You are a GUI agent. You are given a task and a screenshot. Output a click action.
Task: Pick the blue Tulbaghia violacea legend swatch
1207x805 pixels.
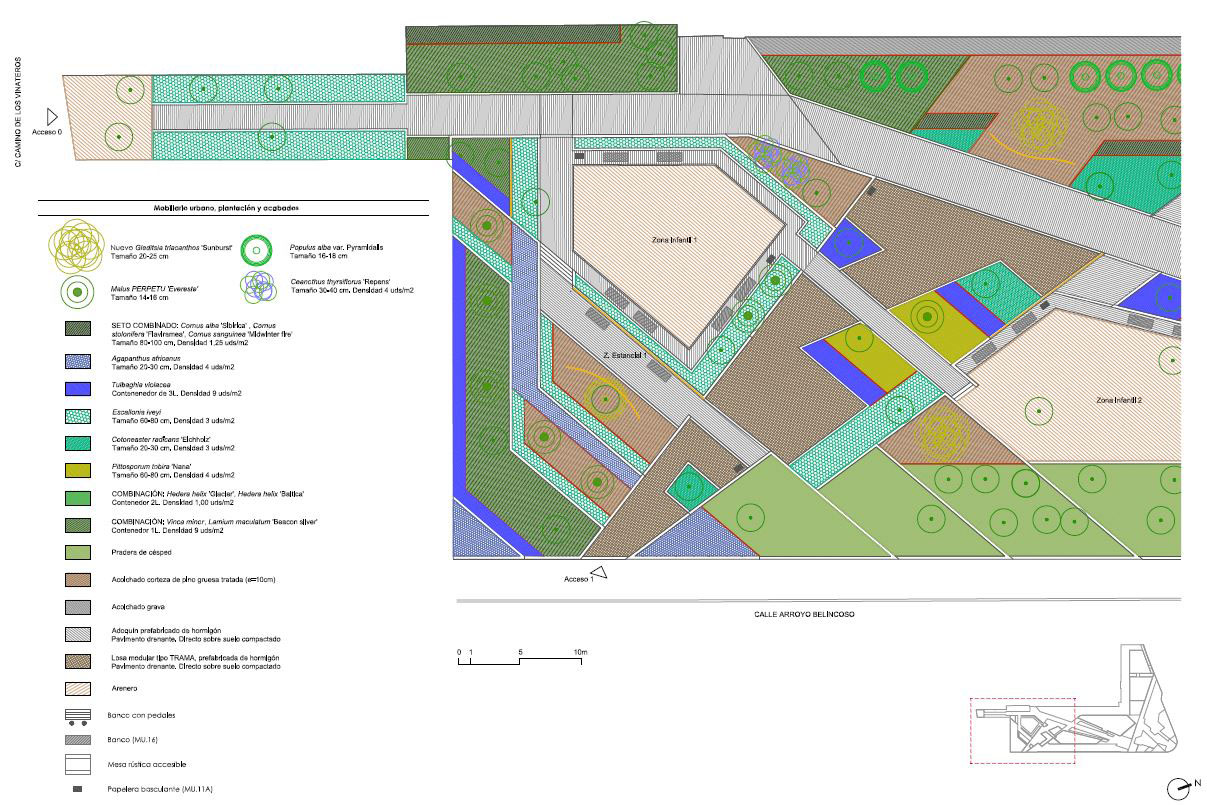tap(78, 388)
